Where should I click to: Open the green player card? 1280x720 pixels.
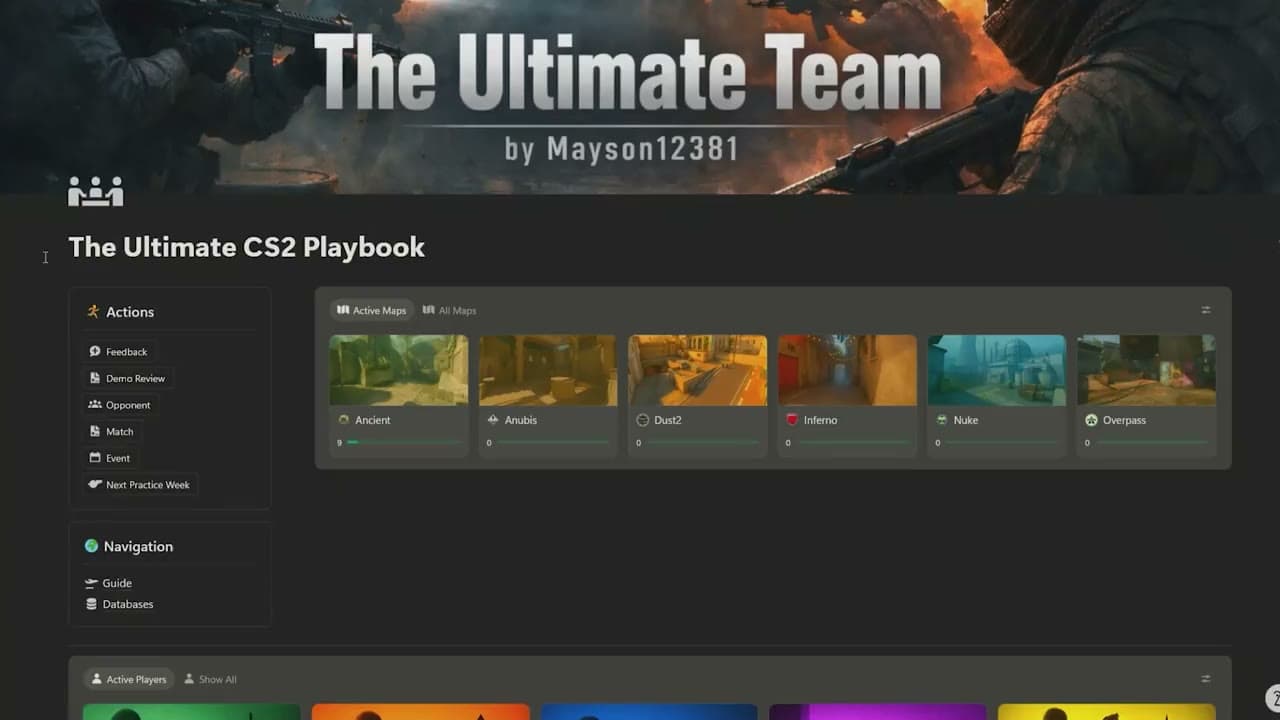click(x=191, y=712)
